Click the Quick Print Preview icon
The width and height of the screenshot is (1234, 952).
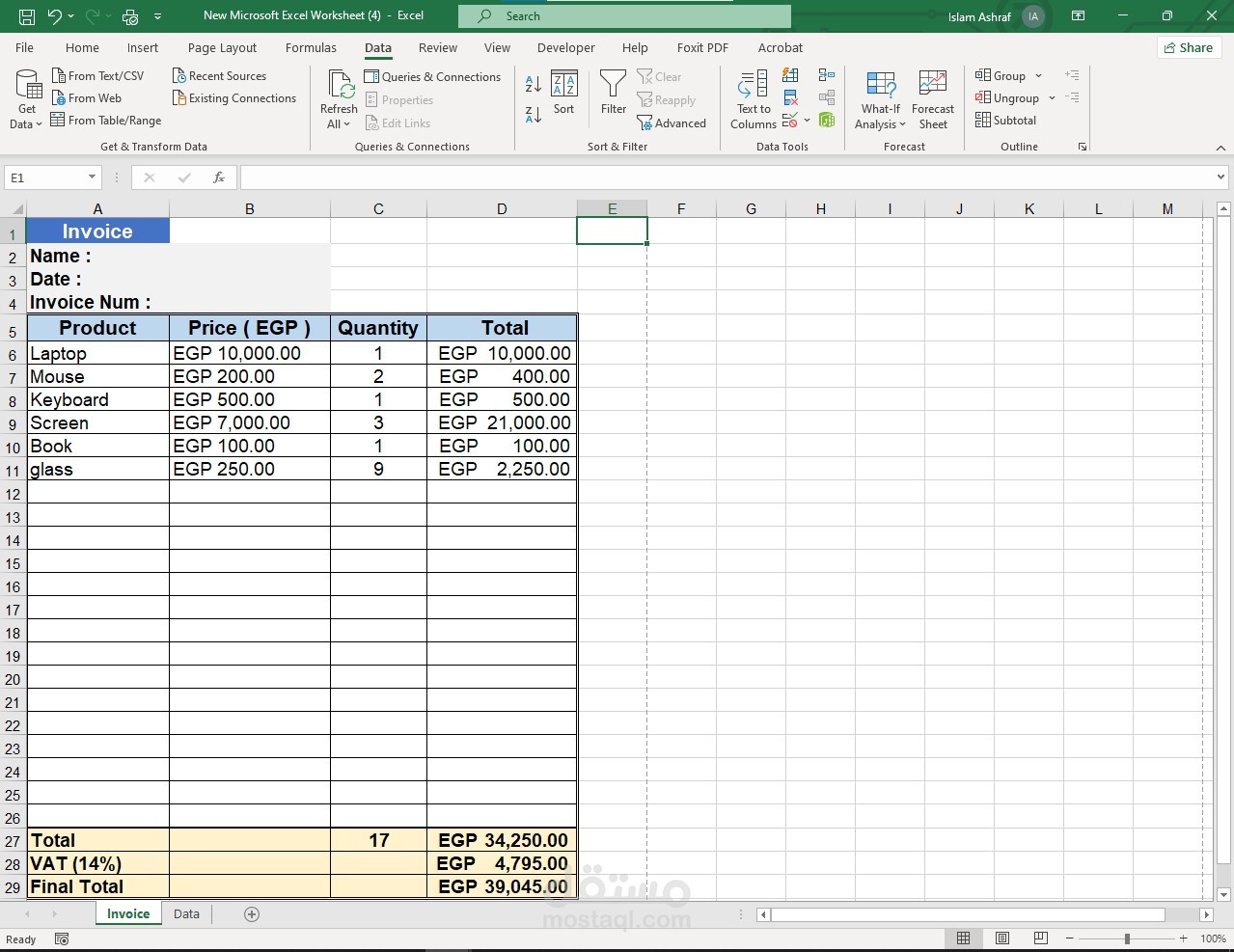[x=130, y=16]
